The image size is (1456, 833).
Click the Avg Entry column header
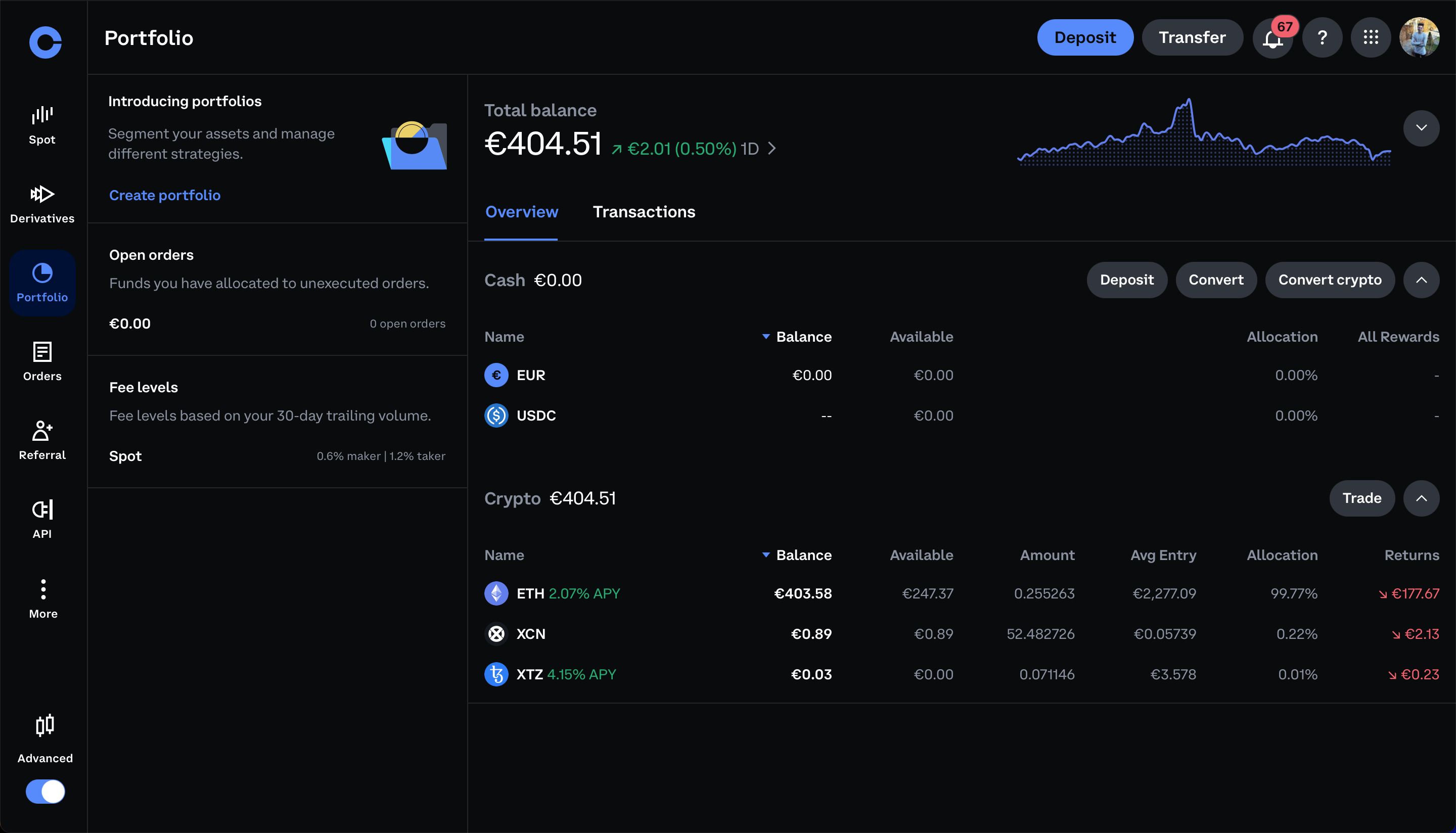pyautogui.click(x=1163, y=556)
